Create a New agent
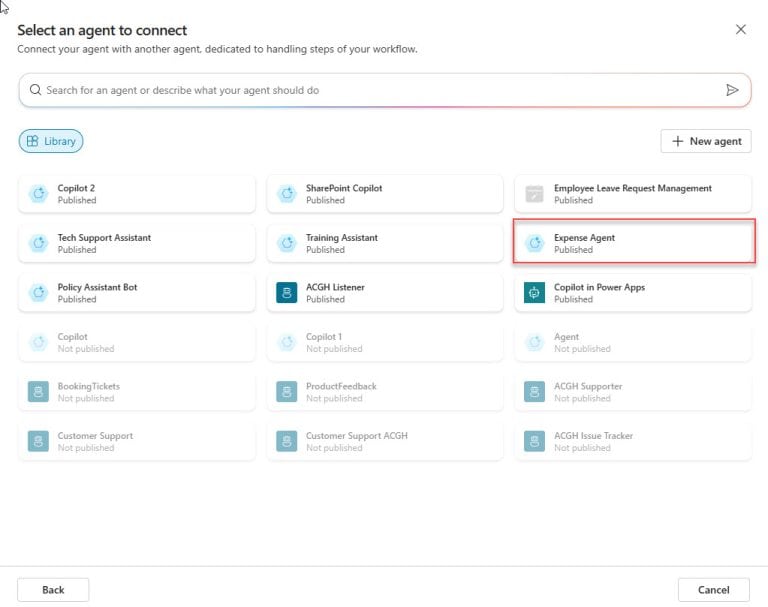The width and height of the screenshot is (768, 607). (706, 141)
